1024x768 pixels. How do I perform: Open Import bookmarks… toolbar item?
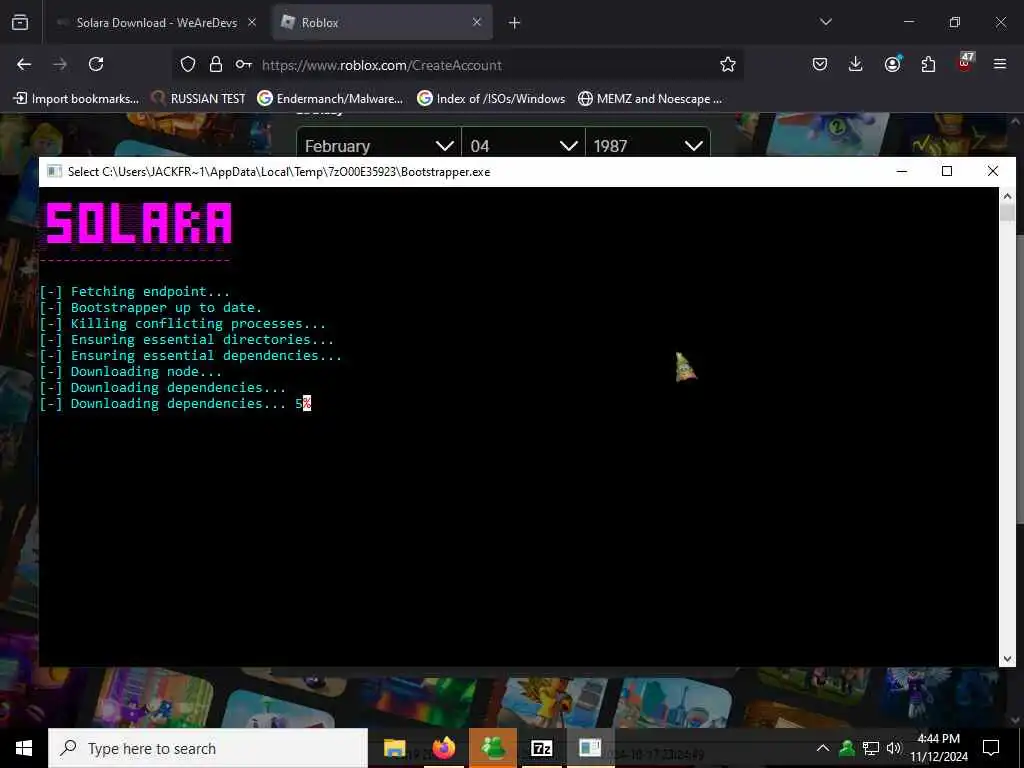(x=76, y=99)
